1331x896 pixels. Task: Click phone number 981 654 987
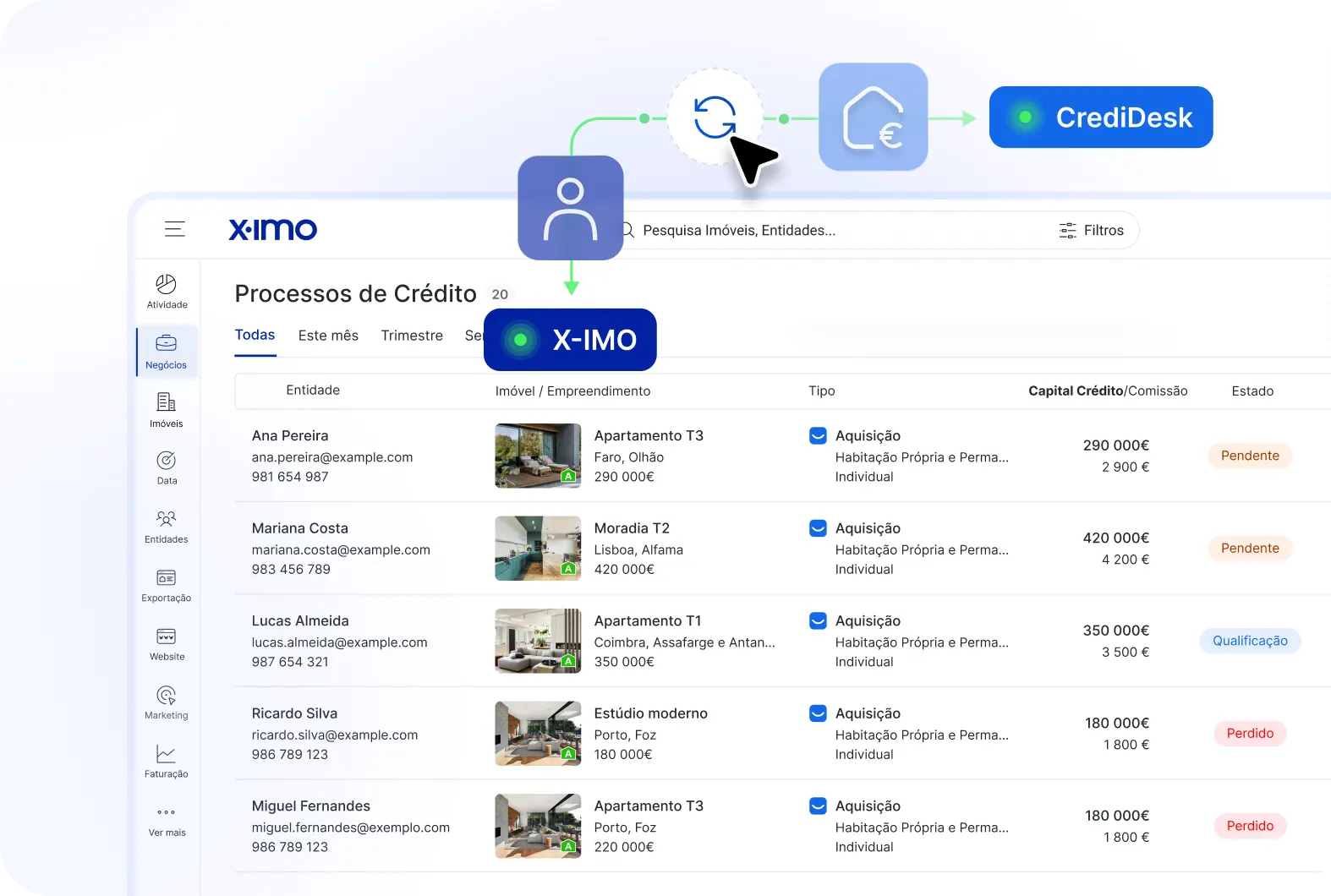(x=290, y=477)
